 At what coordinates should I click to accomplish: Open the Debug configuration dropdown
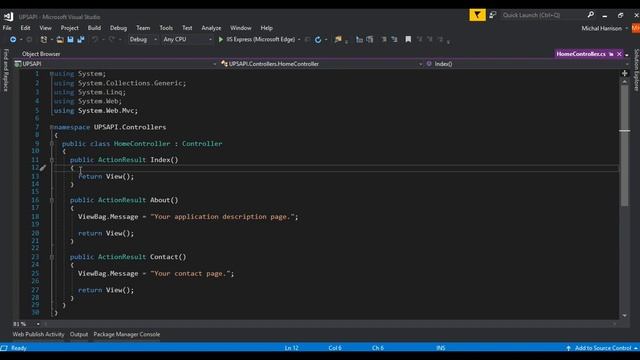tap(143, 40)
